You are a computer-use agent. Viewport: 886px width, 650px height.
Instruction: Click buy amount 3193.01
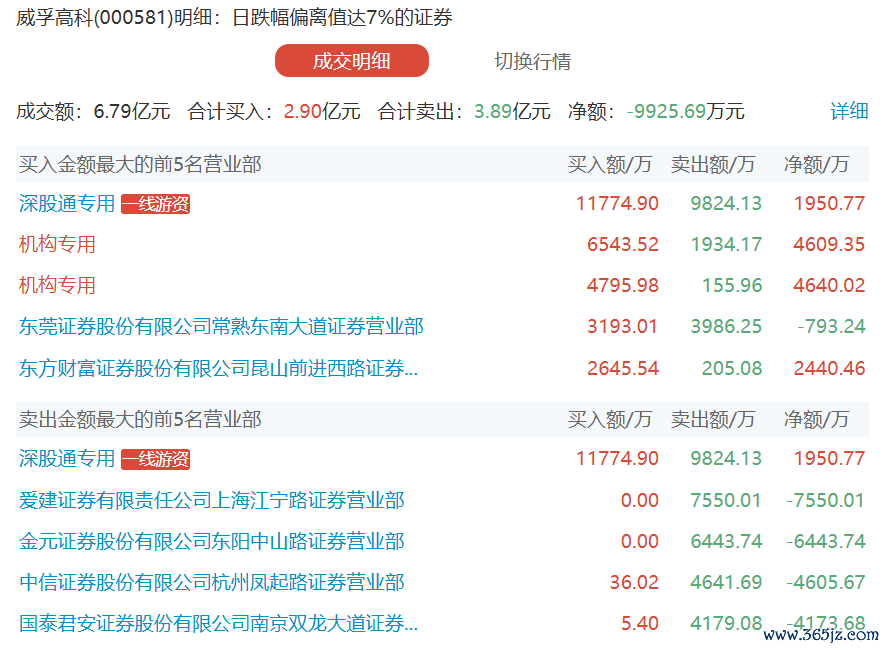[623, 326]
